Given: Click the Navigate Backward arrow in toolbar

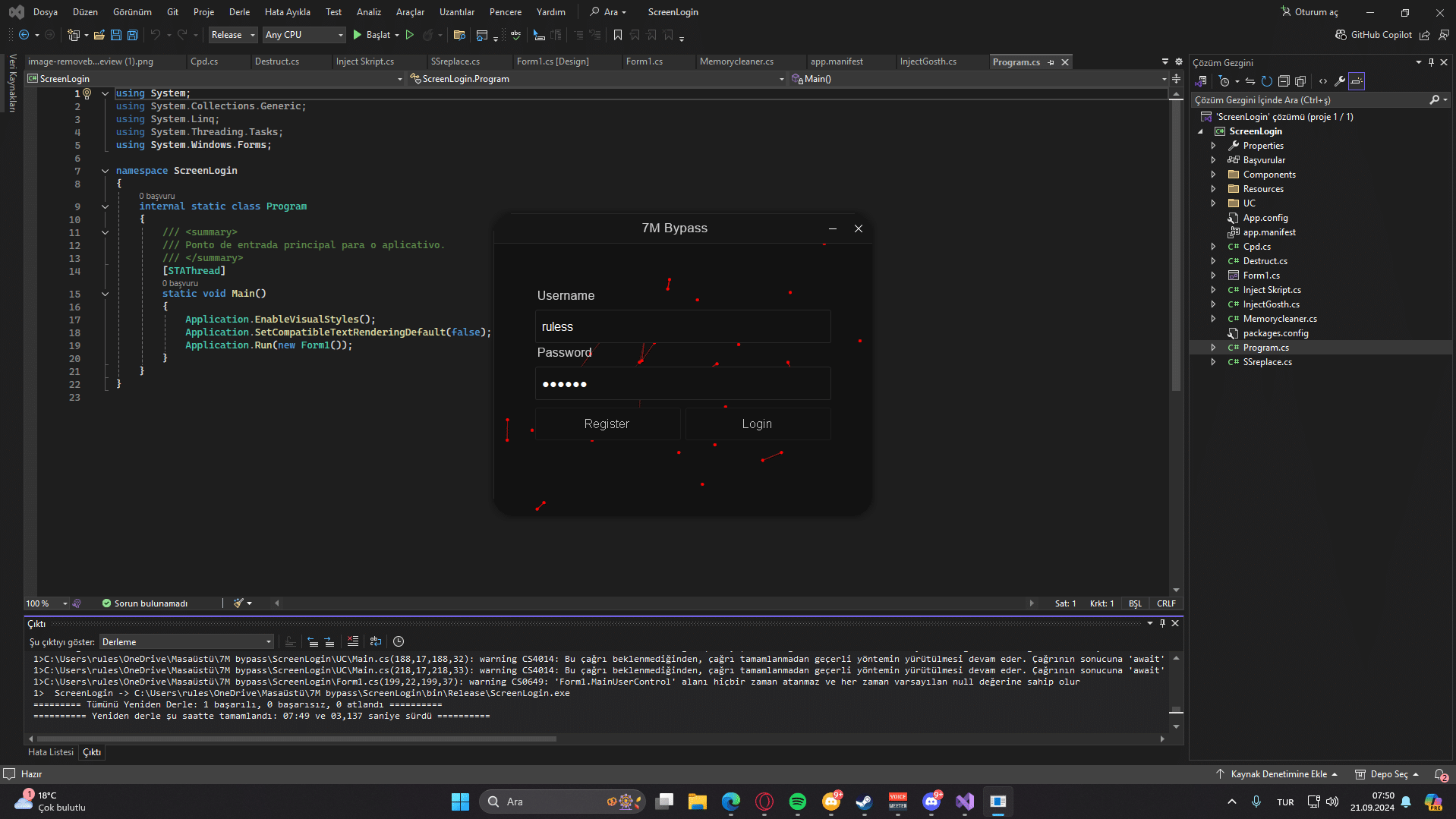Looking at the screenshot, I should 24,35.
